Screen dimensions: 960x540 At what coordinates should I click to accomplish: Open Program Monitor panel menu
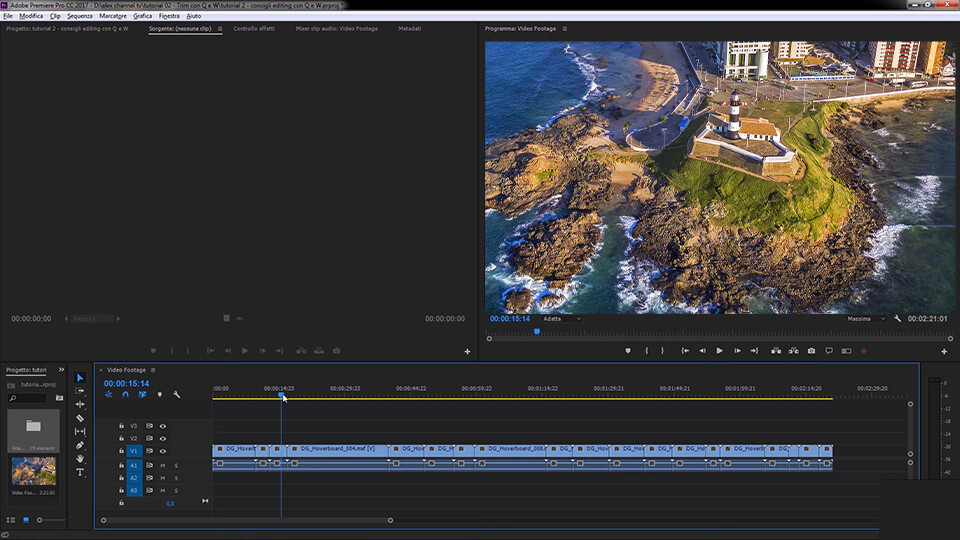pyautogui.click(x=564, y=29)
